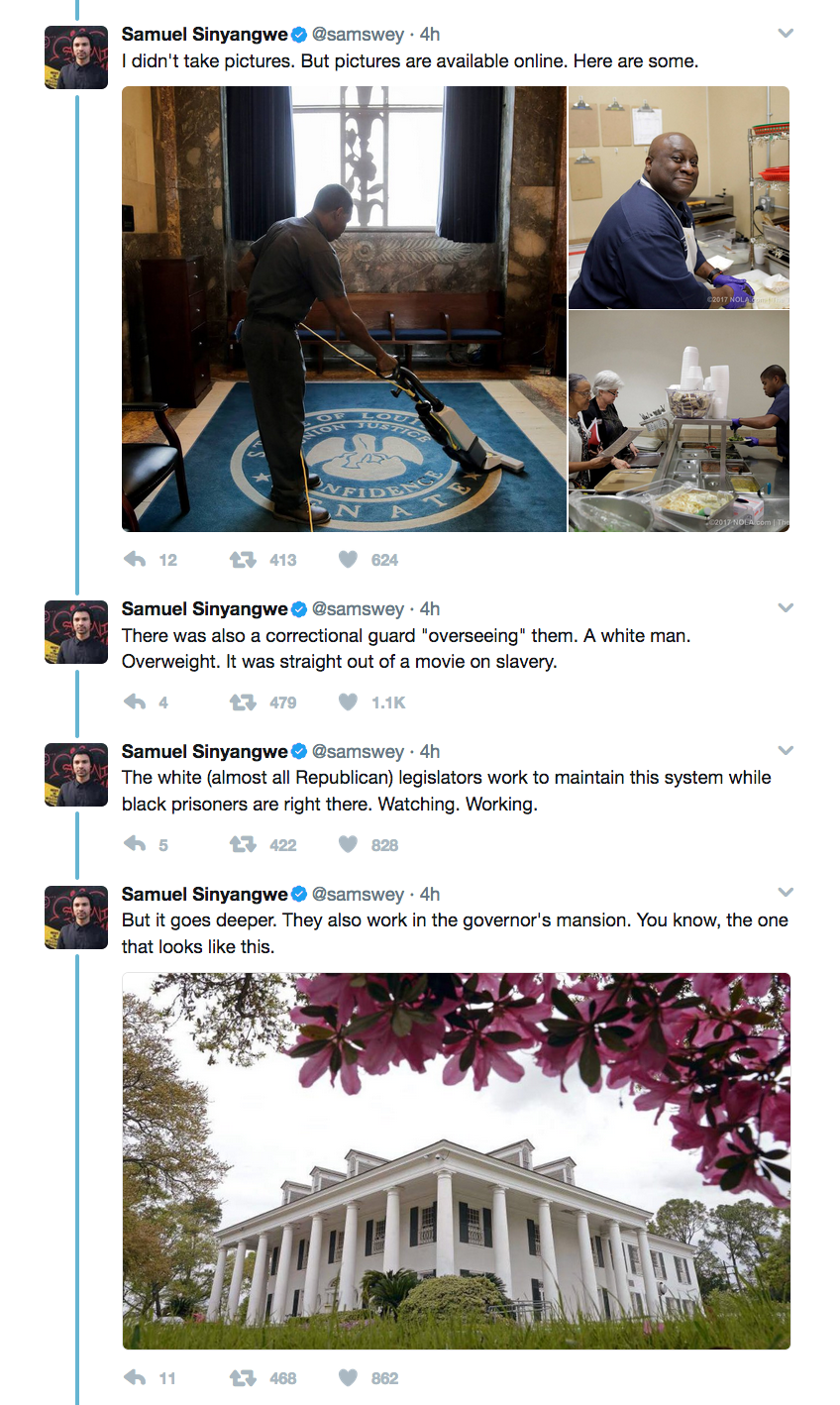Image resolution: width=840 pixels, height=1405 pixels.
Task: Retweet the tweet with 413 retweets
Action: coord(243,560)
